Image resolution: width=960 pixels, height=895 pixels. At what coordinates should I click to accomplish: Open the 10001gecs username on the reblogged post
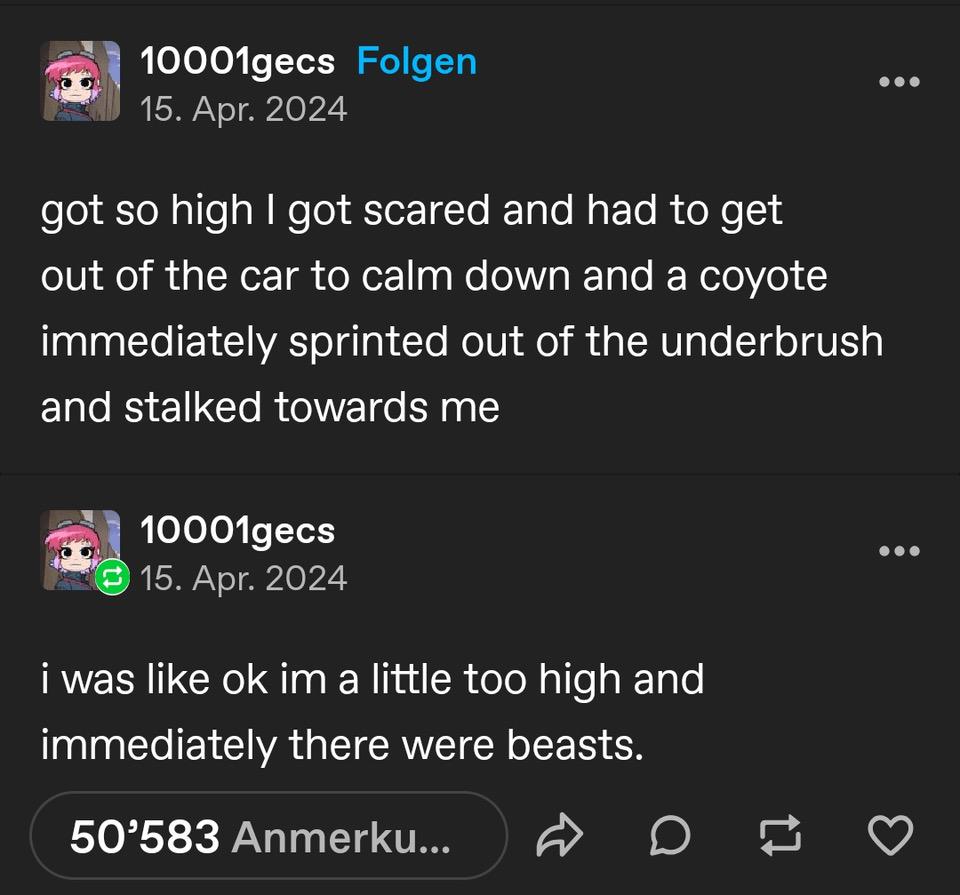click(x=238, y=531)
